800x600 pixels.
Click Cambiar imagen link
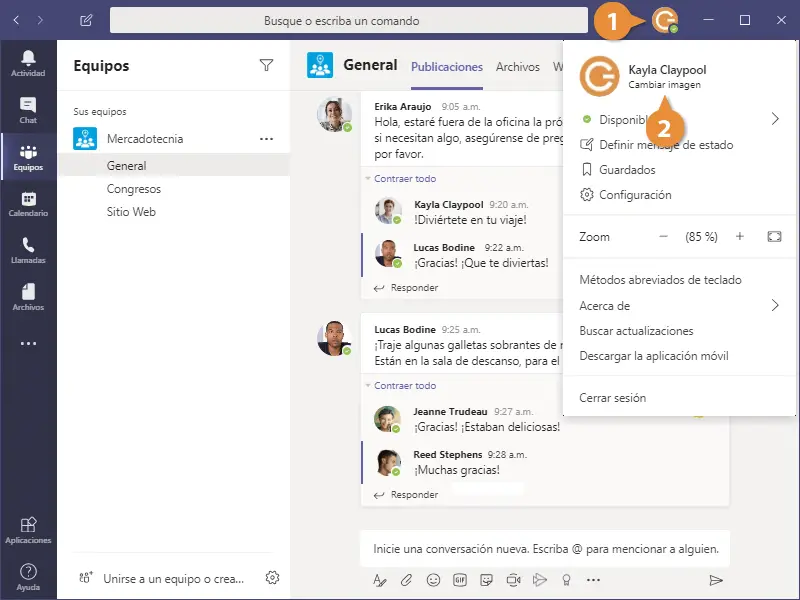point(664,85)
